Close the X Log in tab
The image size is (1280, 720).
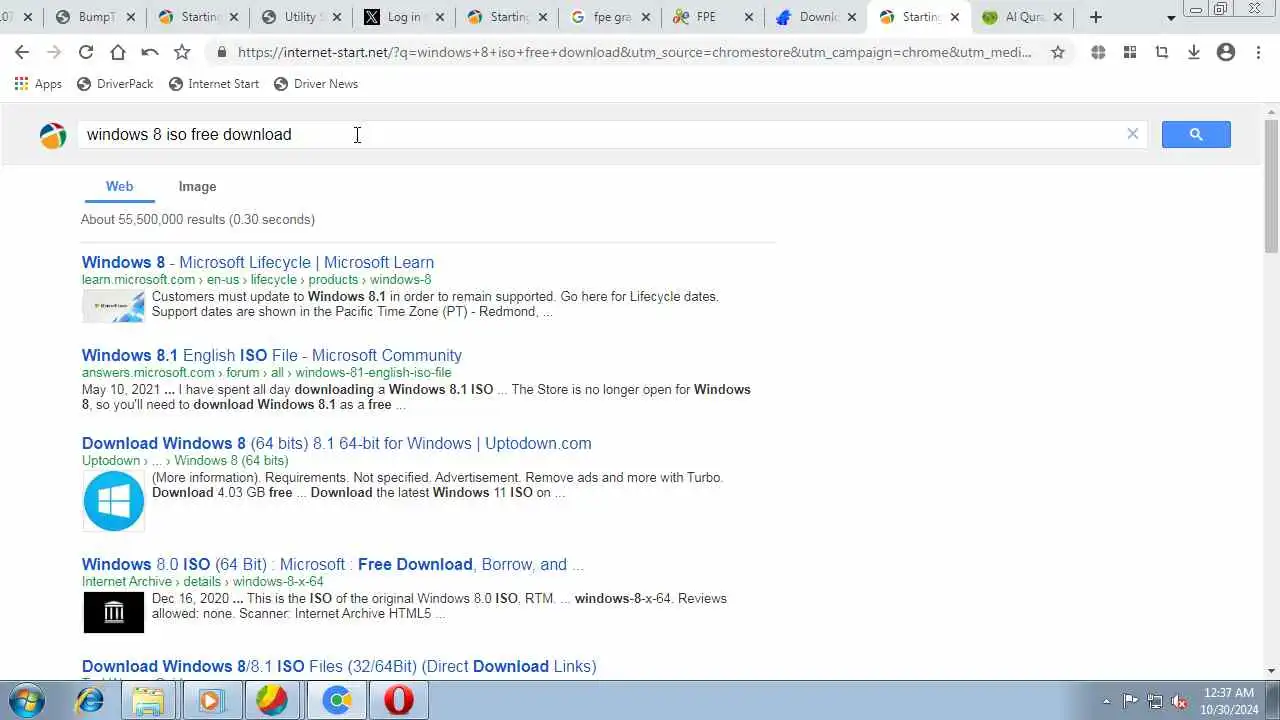(440, 17)
